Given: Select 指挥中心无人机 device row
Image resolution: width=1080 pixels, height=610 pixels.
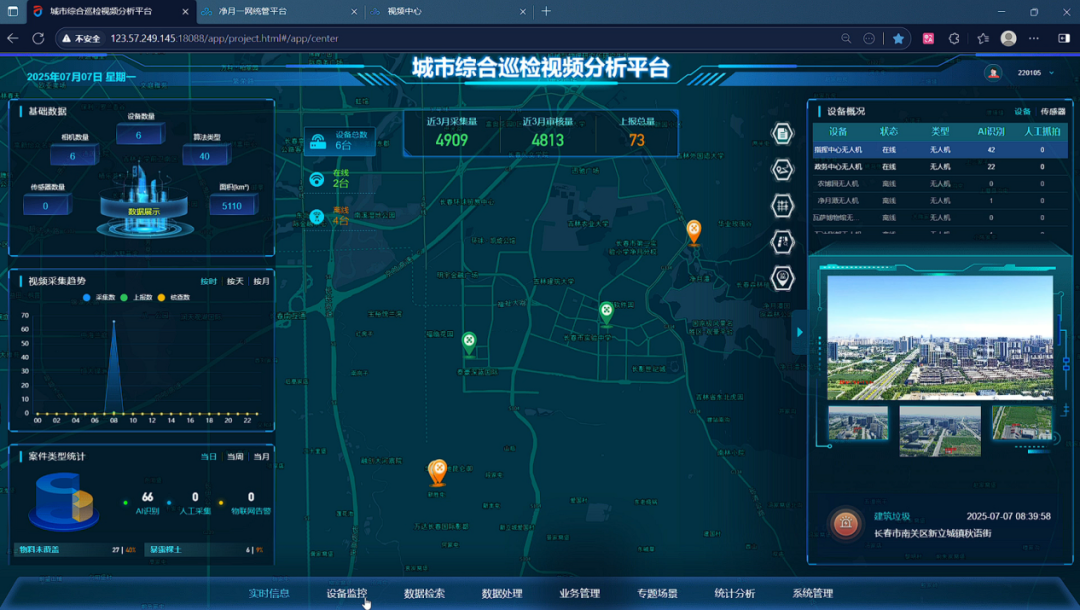Looking at the screenshot, I should 940,149.
